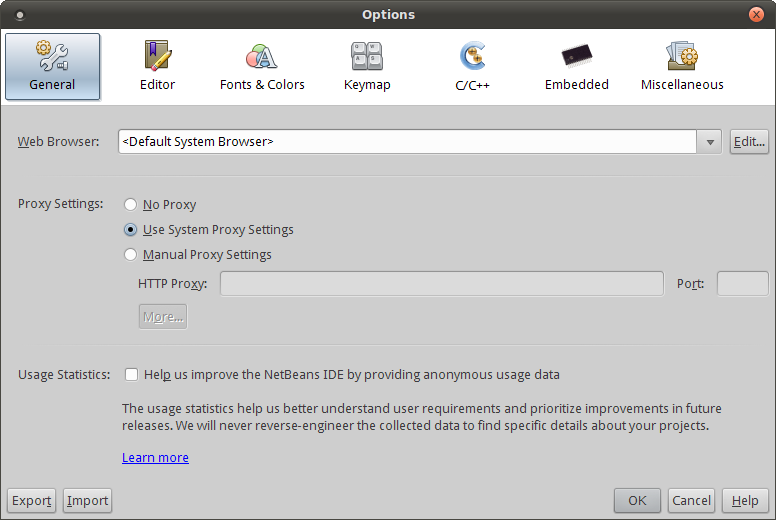Viewport: 776px width, 520px height.
Task: Click inside the HTTP Proxy field
Action: pos(441,284)
